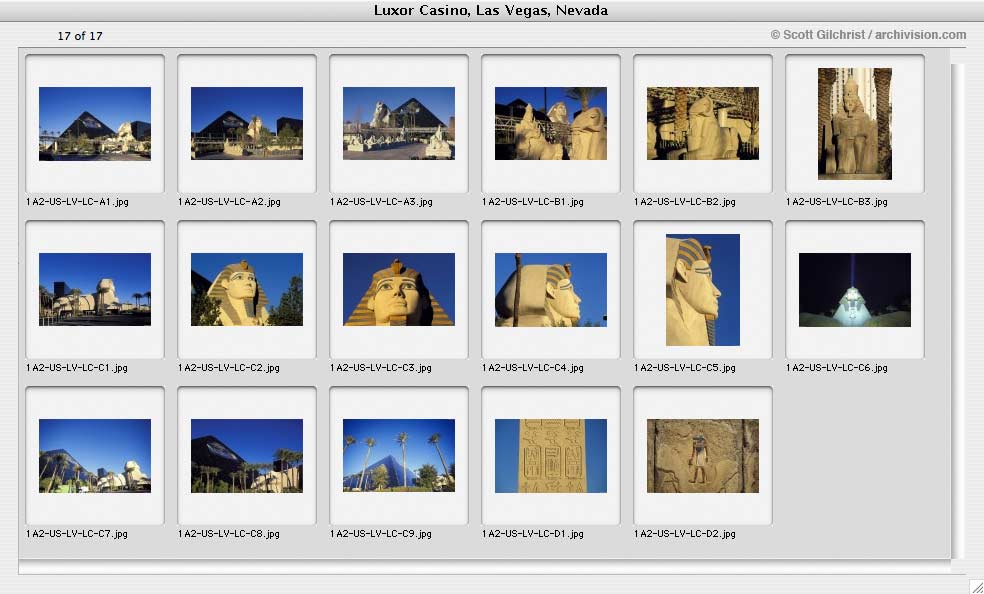Click the filename label 1A2-US-LV-LC-C2.jpg
Screen dimensions: 984x594
[x=228, y=368]
